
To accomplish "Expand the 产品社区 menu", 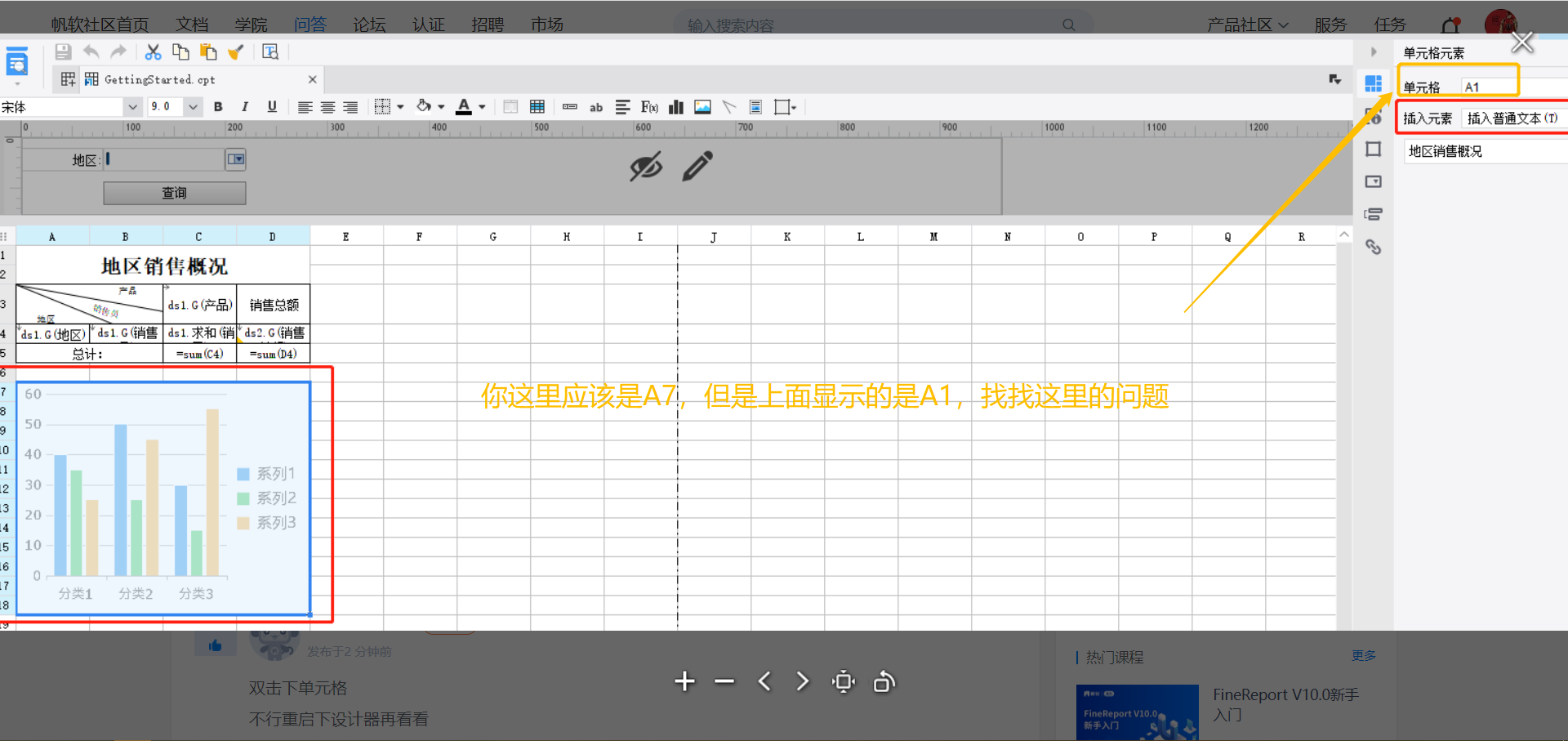I will click(x=1247, y=25).
